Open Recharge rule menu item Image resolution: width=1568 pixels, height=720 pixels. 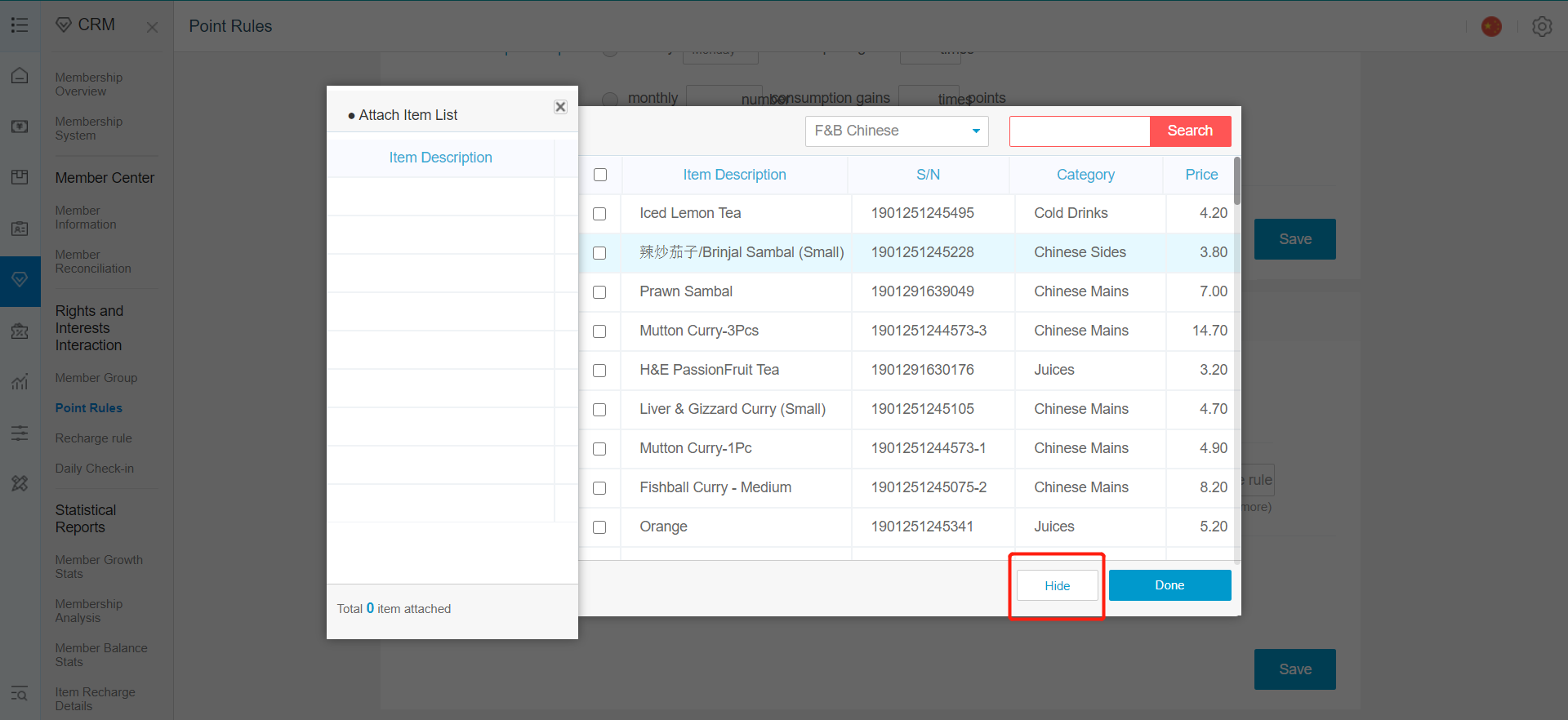[93, 438]
